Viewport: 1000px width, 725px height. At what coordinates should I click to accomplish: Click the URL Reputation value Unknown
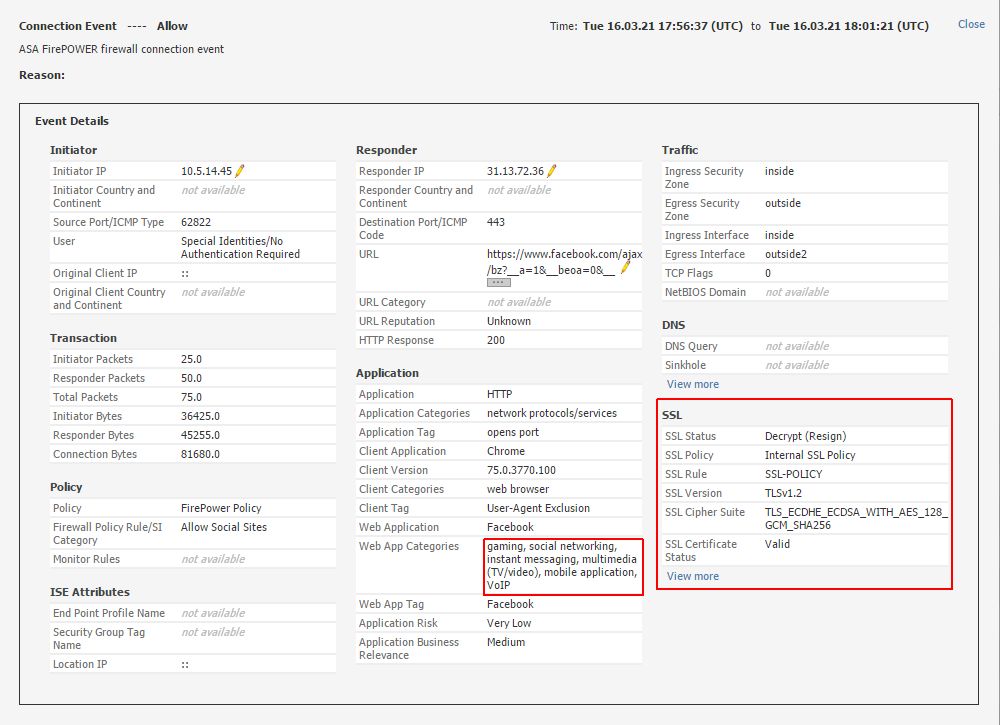coord(509,321)
